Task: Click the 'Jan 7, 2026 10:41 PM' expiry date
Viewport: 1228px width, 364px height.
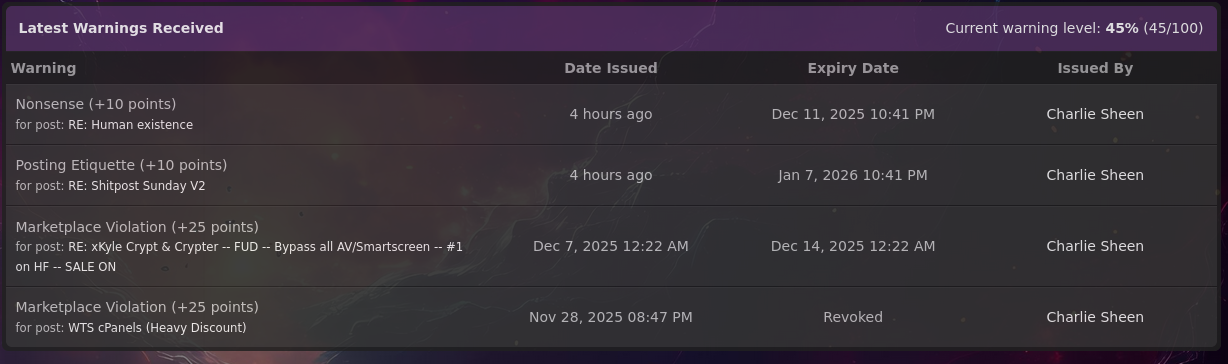Action: 853,175
